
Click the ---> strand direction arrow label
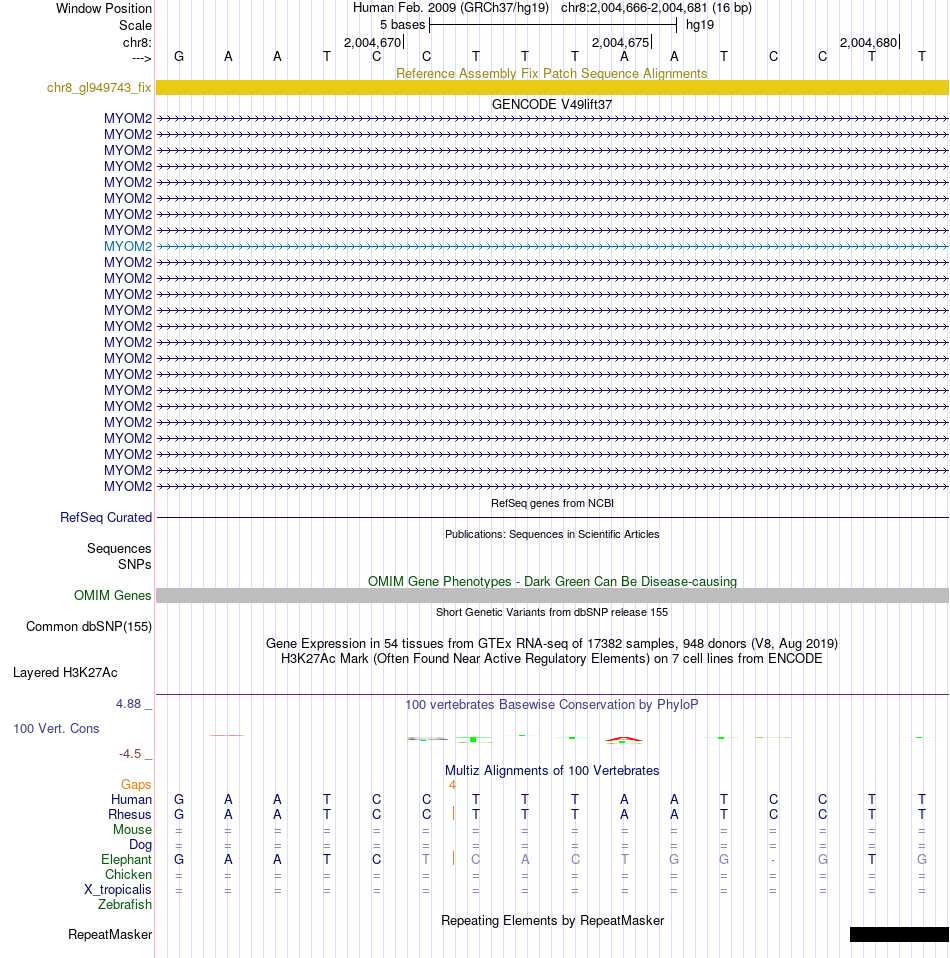click(141, 58)
